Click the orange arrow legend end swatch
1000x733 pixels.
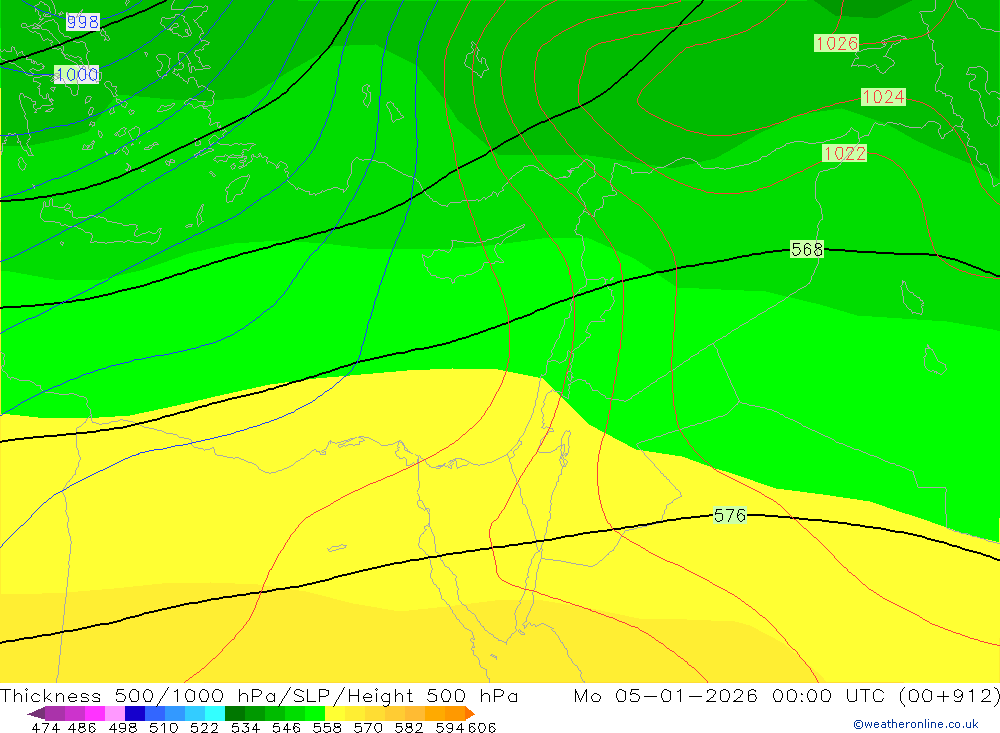pos(469,713)
